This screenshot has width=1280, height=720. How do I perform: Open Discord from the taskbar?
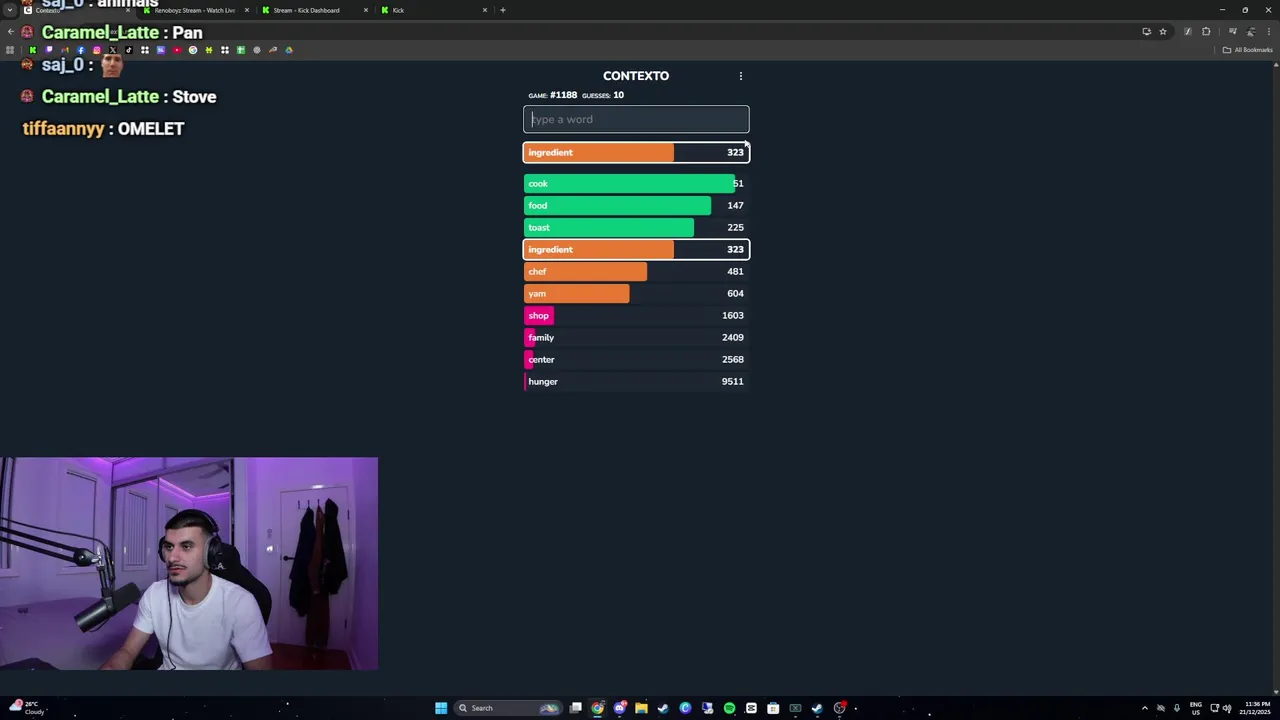pyautogui.click(x=619, y=708)
